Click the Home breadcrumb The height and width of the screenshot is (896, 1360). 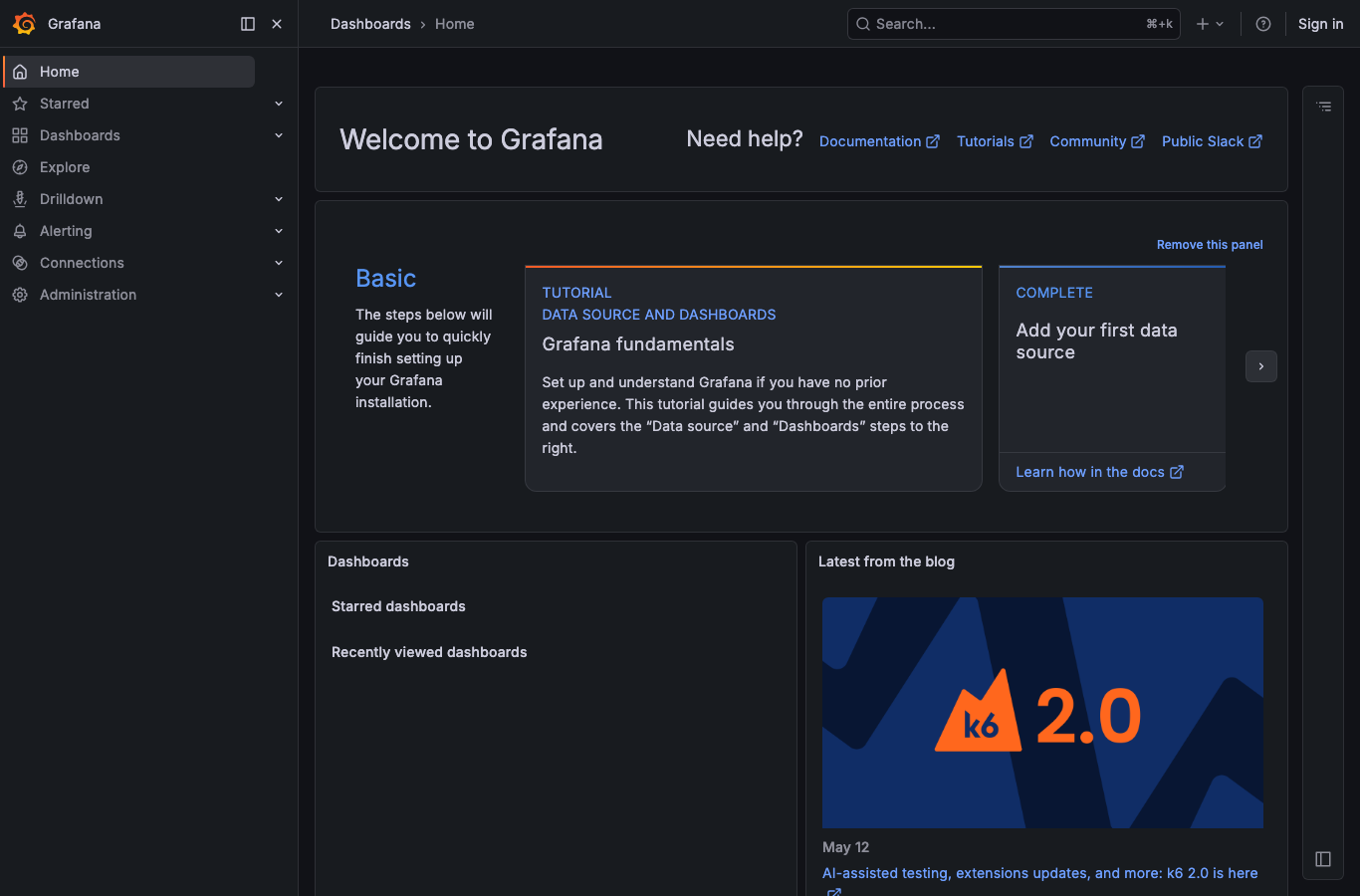(454, 24)
